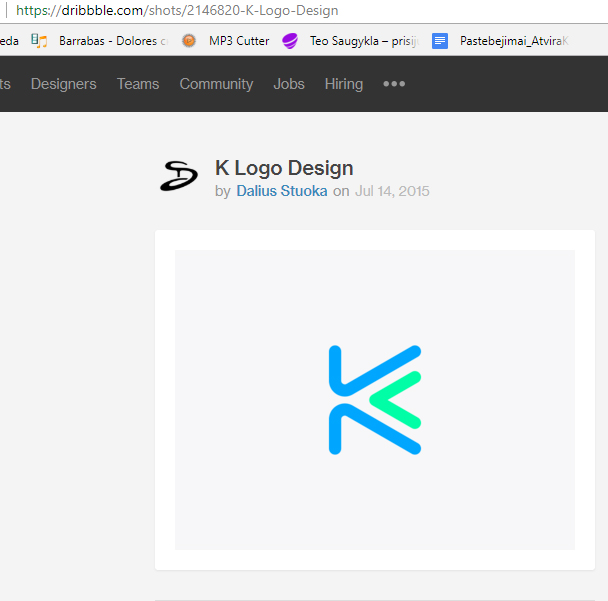Viewport: 608px width, 601px height.
Task: Click the purple Teo Saugykla bookmark favicon
Action: click(x=290, y=41)
